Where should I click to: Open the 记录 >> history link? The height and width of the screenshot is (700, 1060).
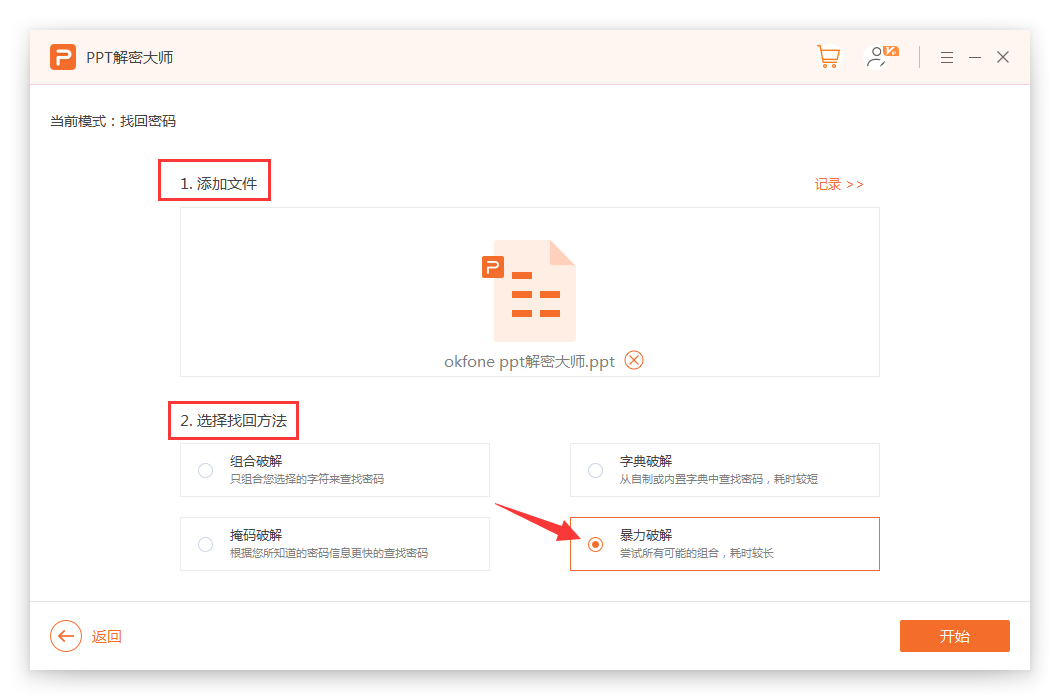838,184
